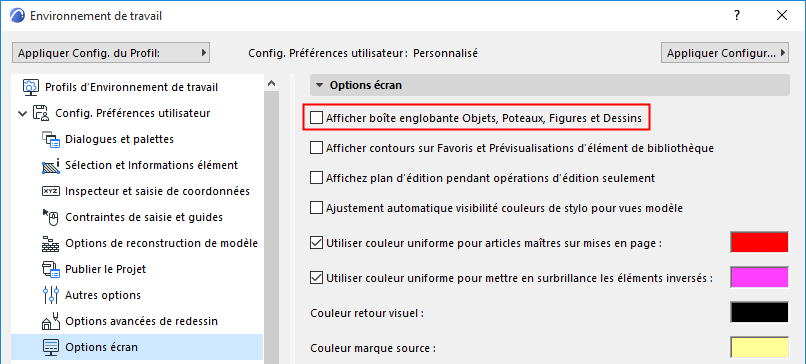Screen dimensions: 806x364
Task: Select the Autres options sliders icon
Action: pyautogui.click(x=51, y=295)
